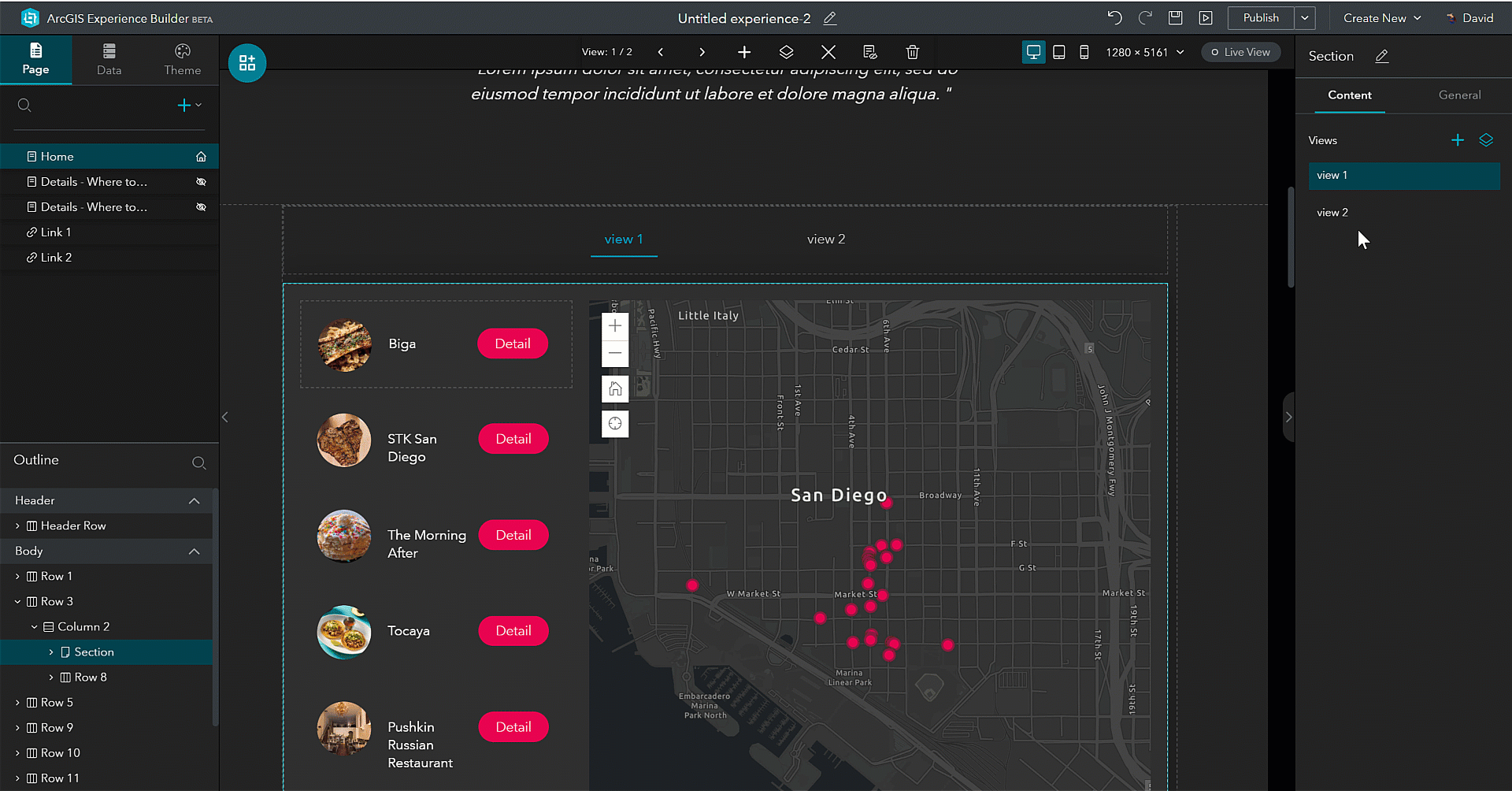Expand Row 8 in the outline

click(51, 678)
